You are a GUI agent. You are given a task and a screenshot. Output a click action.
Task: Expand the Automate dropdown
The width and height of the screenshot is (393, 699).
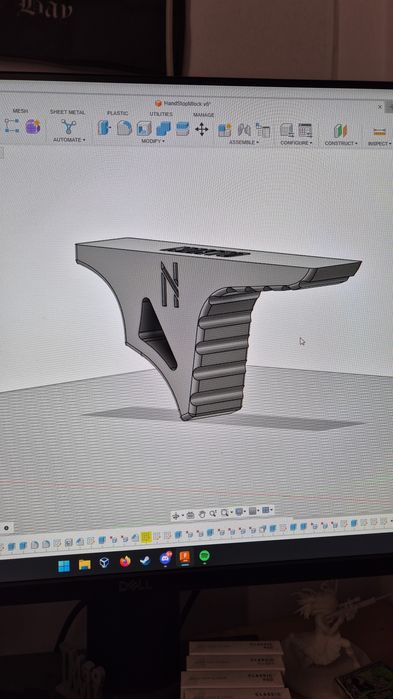tap(69, 140)
